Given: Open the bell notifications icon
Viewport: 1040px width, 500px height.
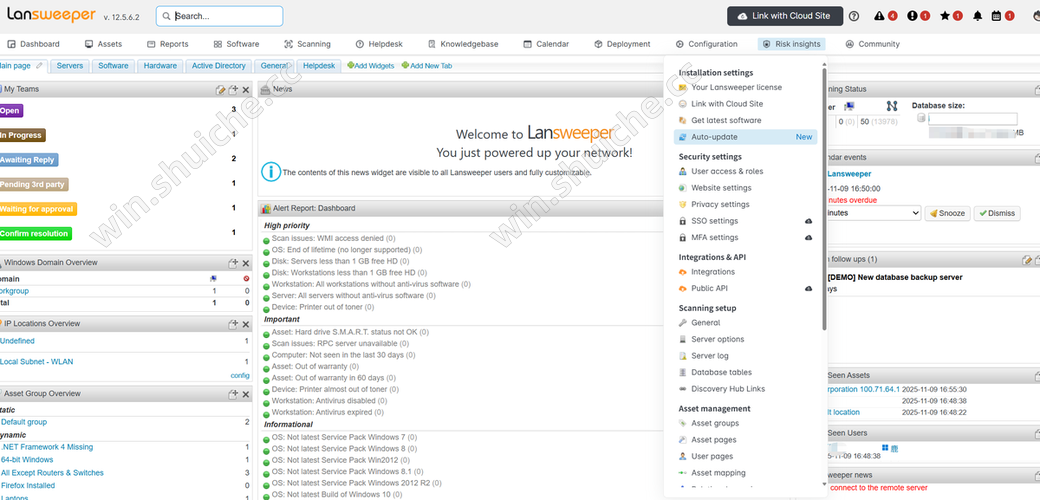Looking at the screenshot, I should (x=977, y=16).
